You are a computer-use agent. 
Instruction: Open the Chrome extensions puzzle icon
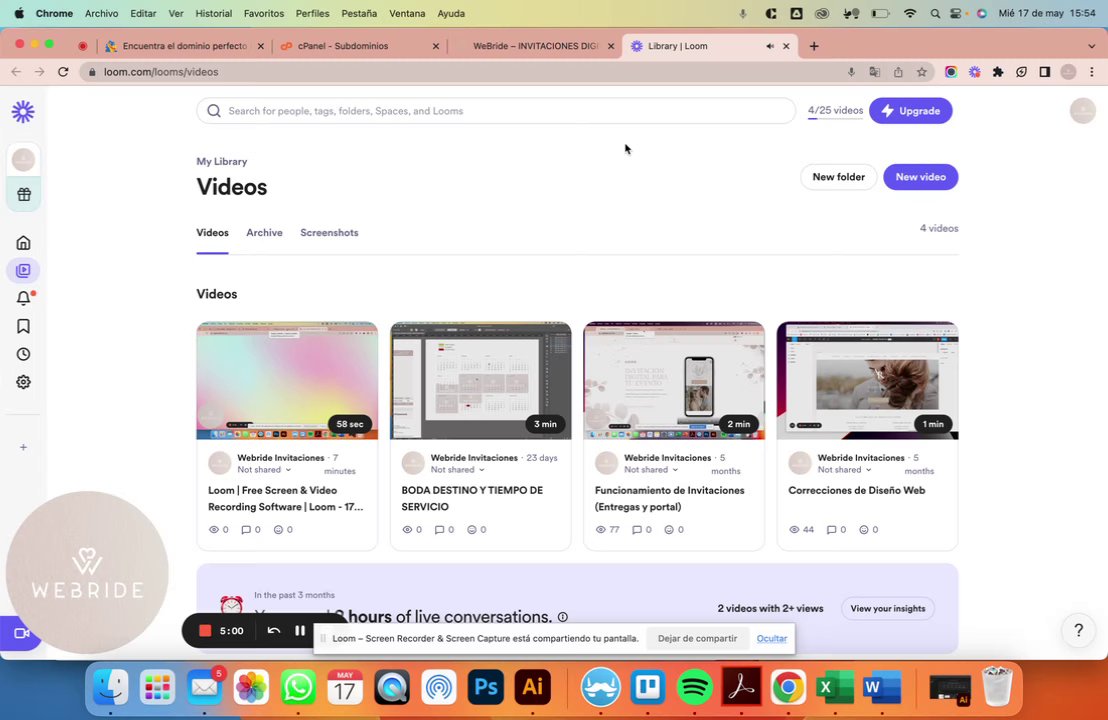click(x=998, y=72)
